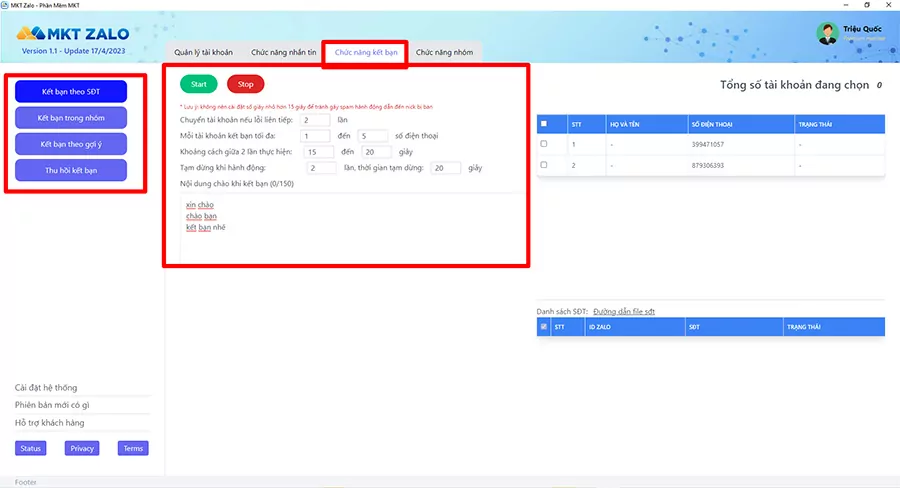Click HỌ VÀ TÊN column header

(x=646, y=124)
